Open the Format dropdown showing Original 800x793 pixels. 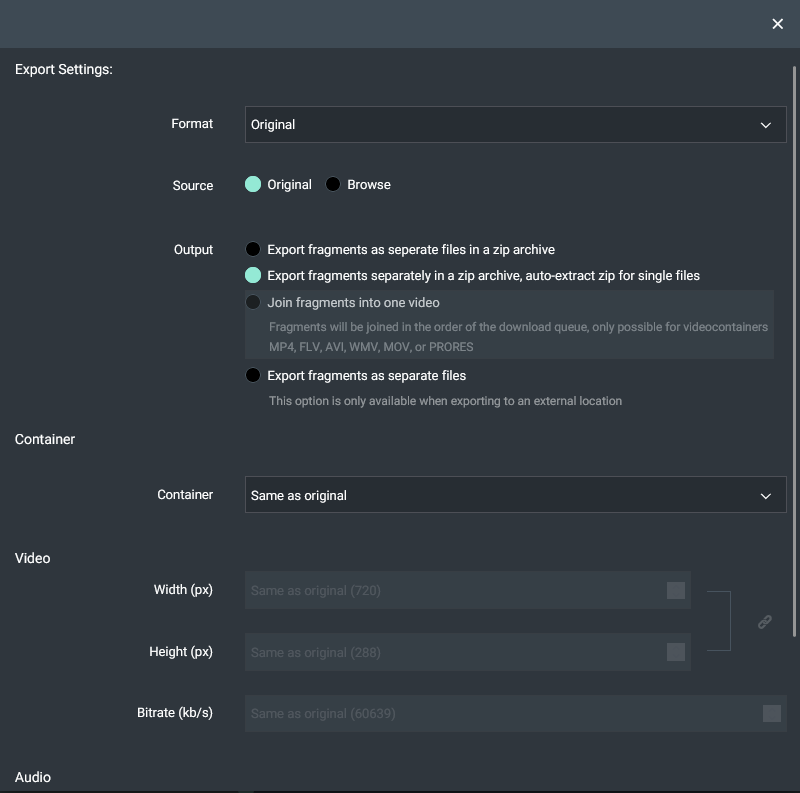tap(515, 125)
